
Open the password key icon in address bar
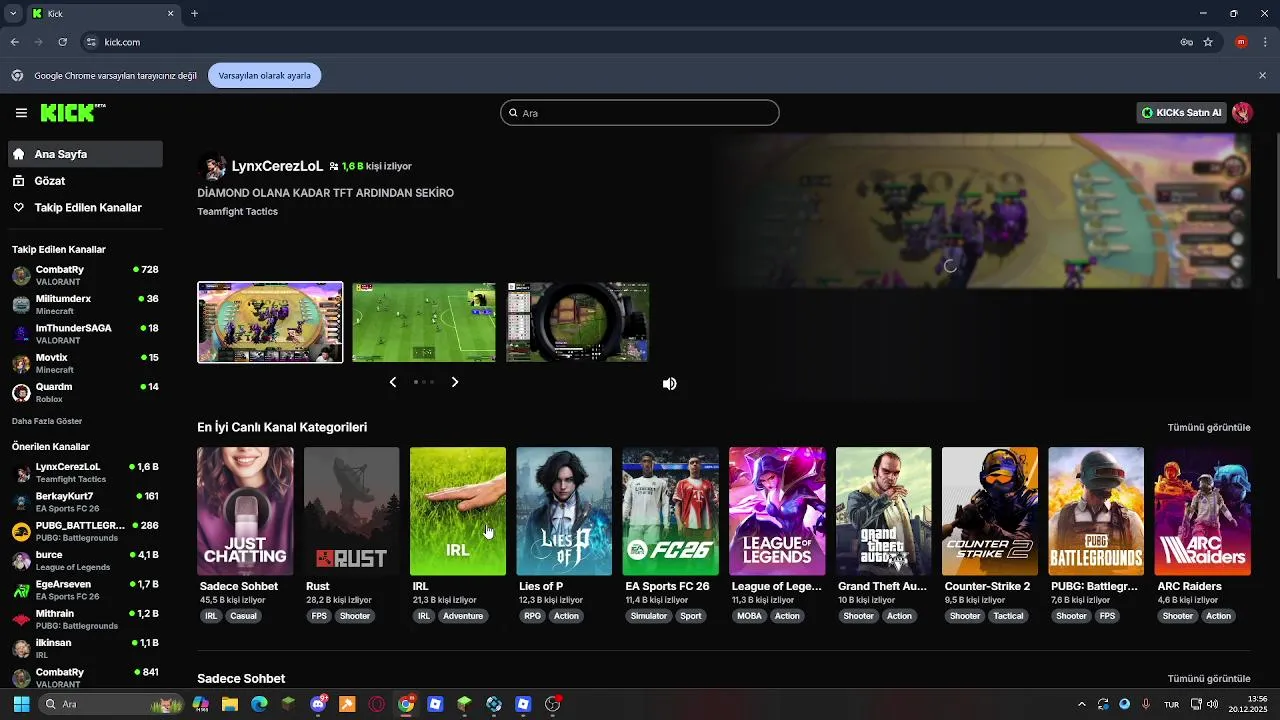[1186, 42]
